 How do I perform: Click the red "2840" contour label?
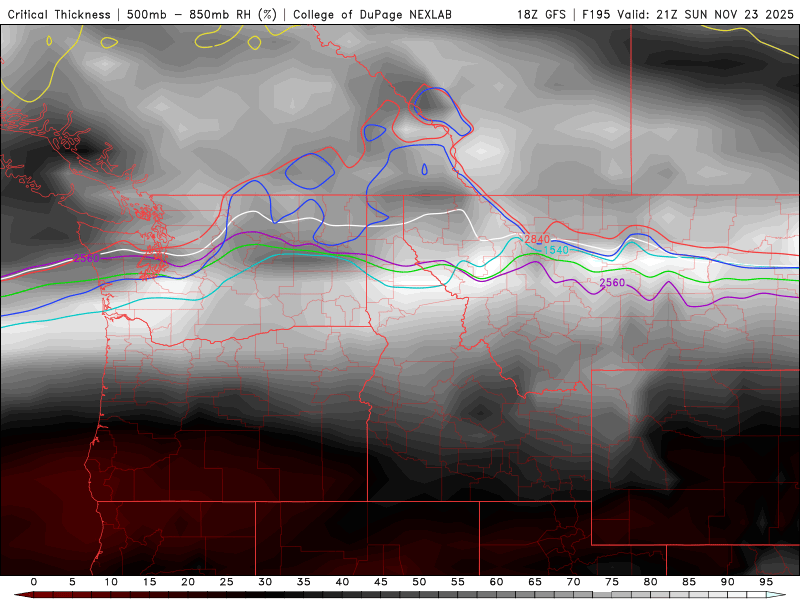[x=537, y=239]
